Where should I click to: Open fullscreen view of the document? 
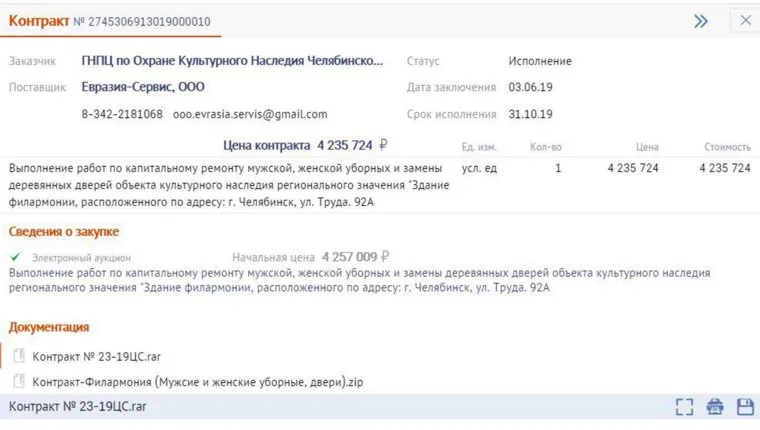(684, 407)
